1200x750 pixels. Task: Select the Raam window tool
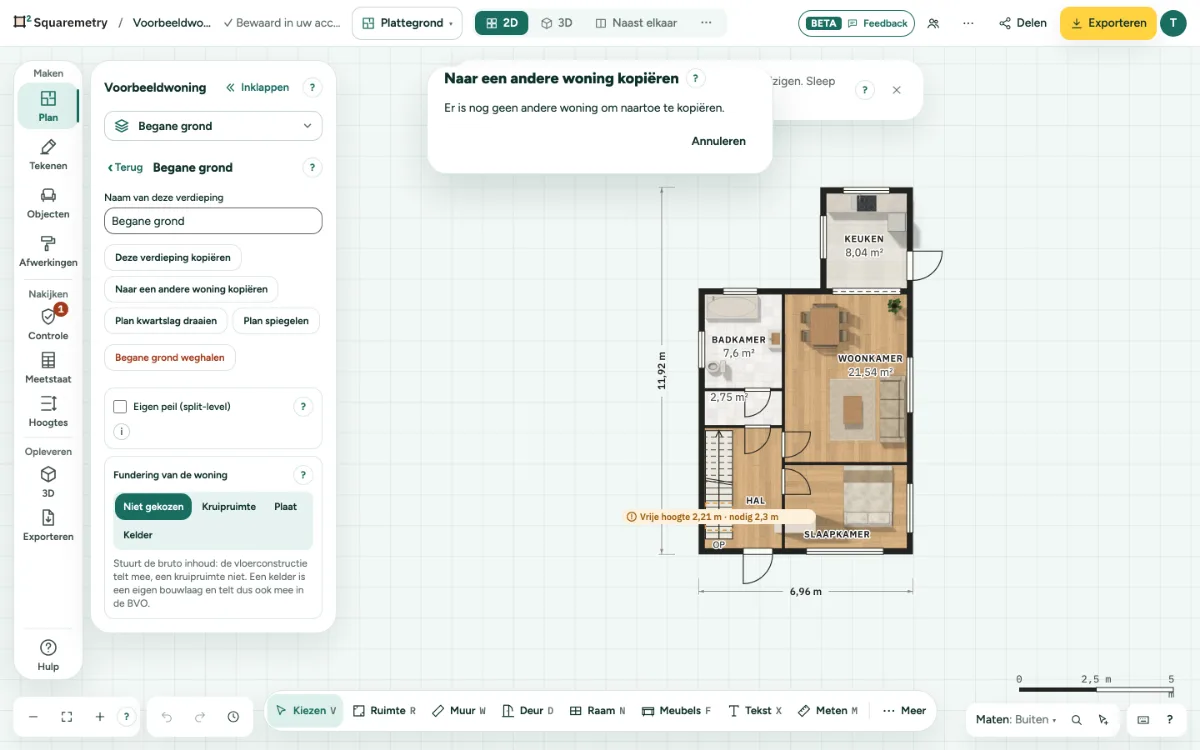[x=597, y=711]
